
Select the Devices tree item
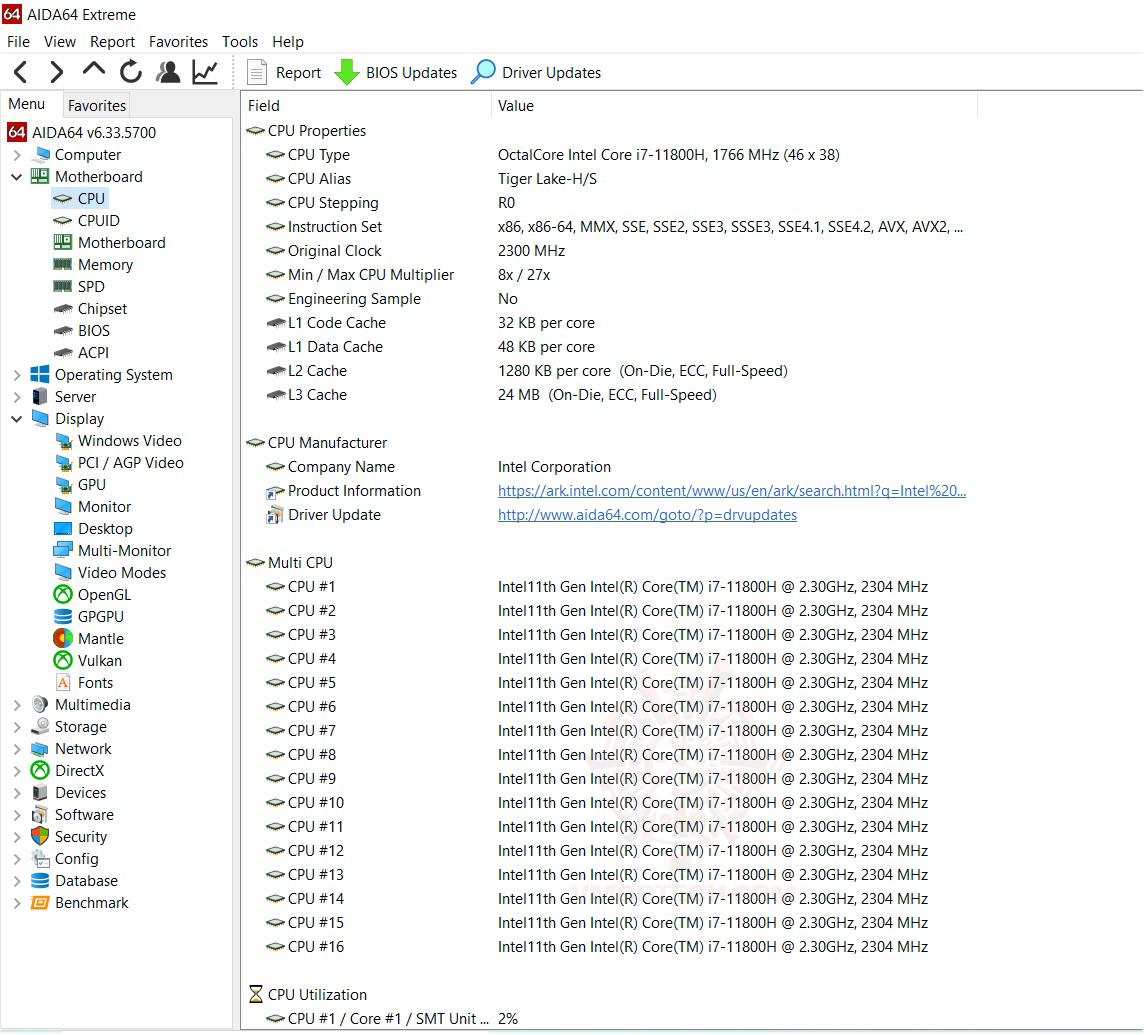pyautogui.click(x=69, y=793)
